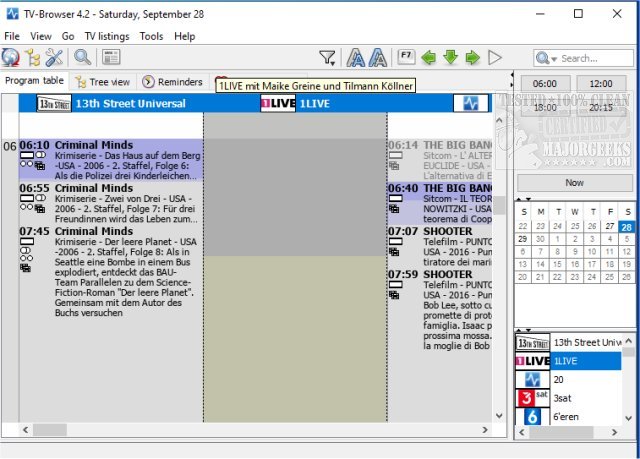Image resolution: width=640 pixels, height=459 pixels.
Task: Select the 13th Street Universal channel header
Action: tap(111, 103)
